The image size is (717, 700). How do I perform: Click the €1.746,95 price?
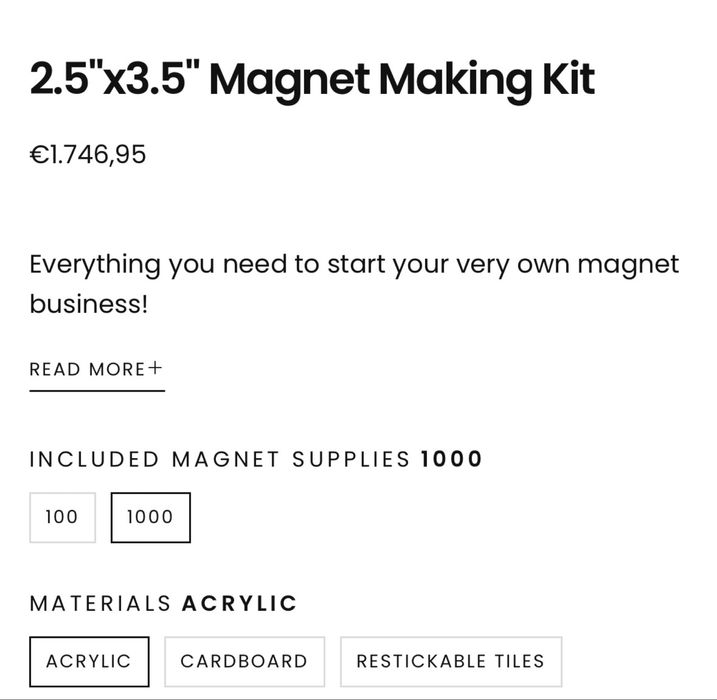pos(88,155)
